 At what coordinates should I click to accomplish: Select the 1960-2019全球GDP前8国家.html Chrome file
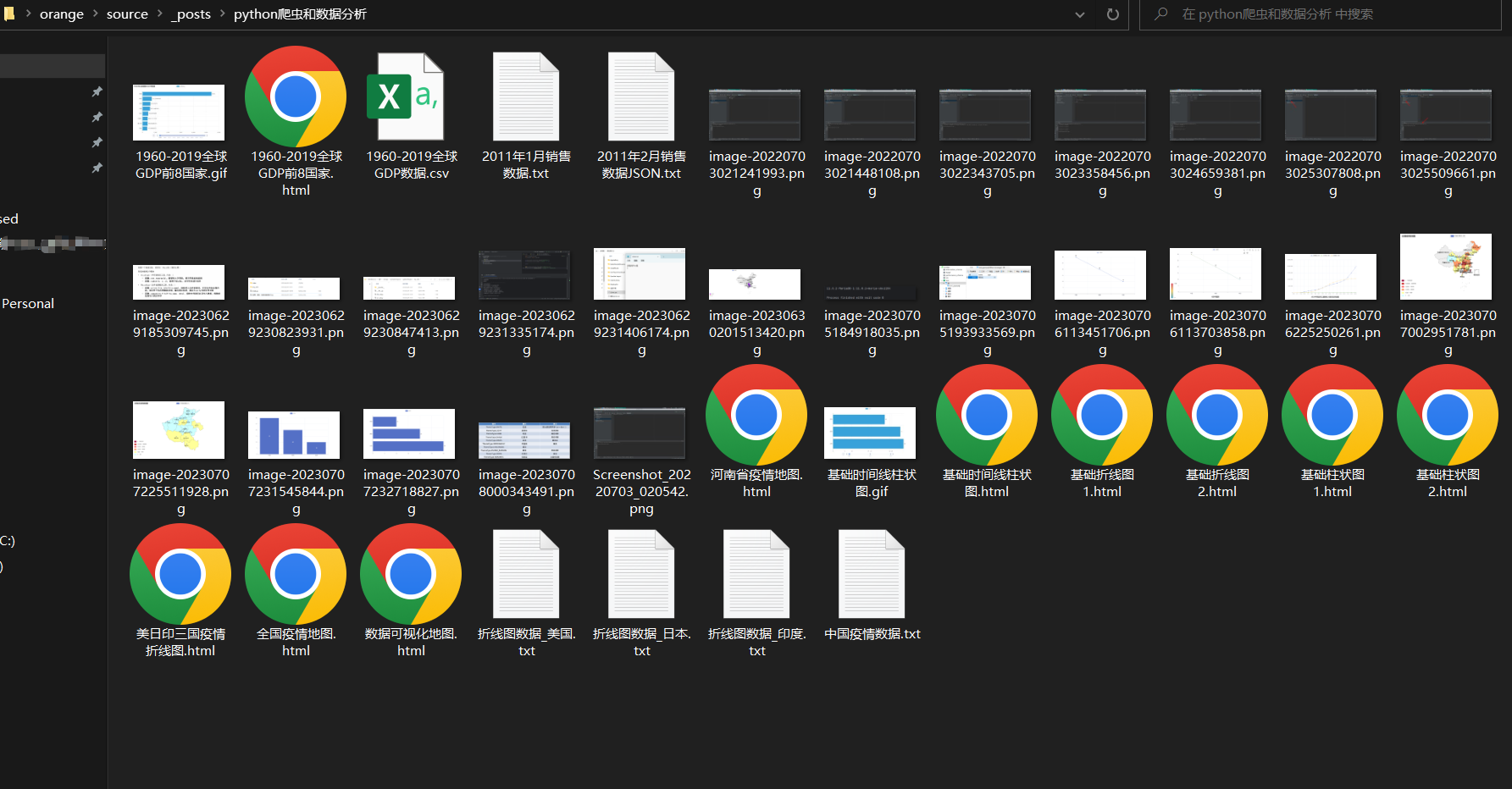(x=296, y=97)
